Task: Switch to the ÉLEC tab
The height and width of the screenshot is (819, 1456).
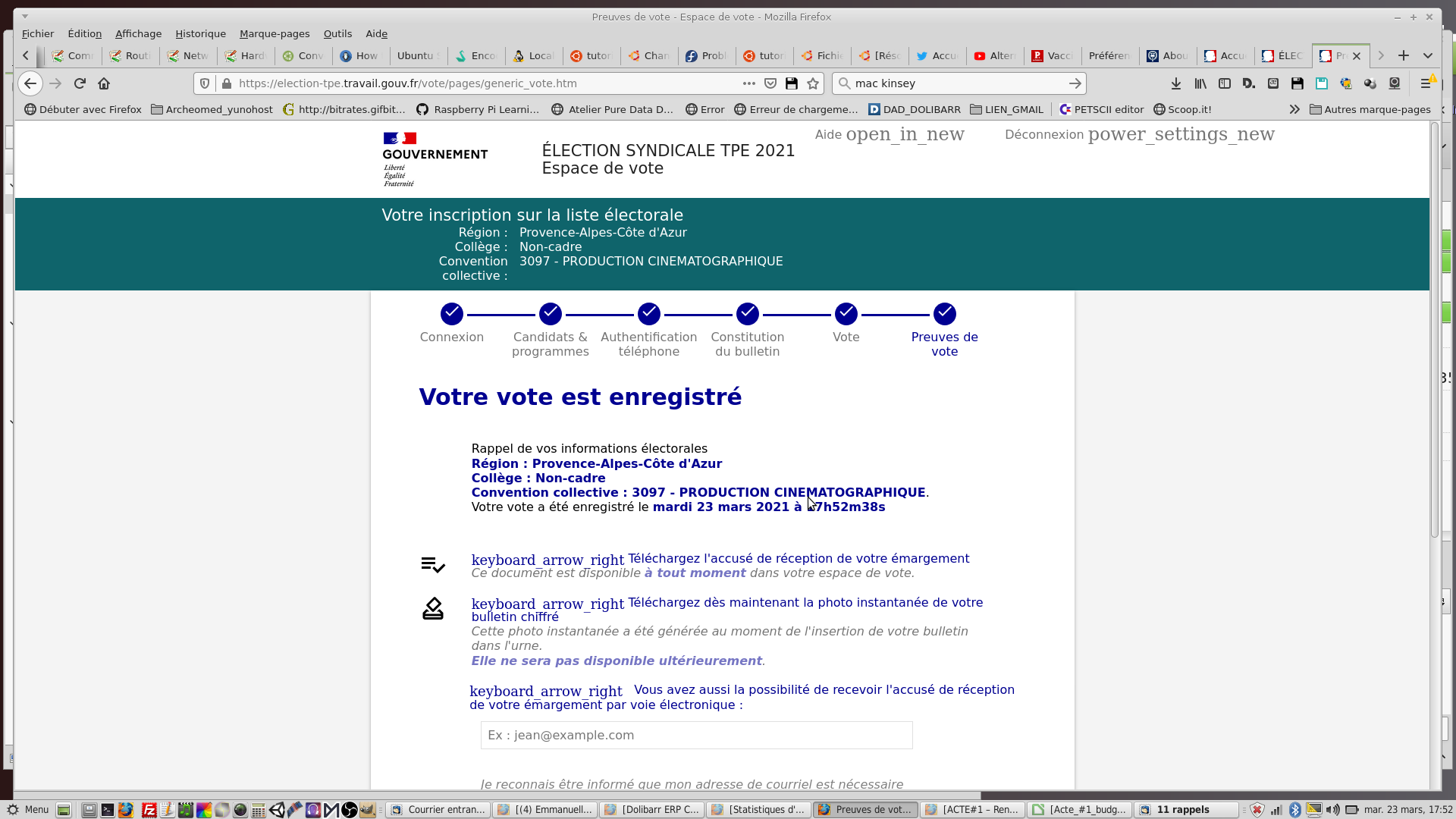Action: tap(1282, 55)
